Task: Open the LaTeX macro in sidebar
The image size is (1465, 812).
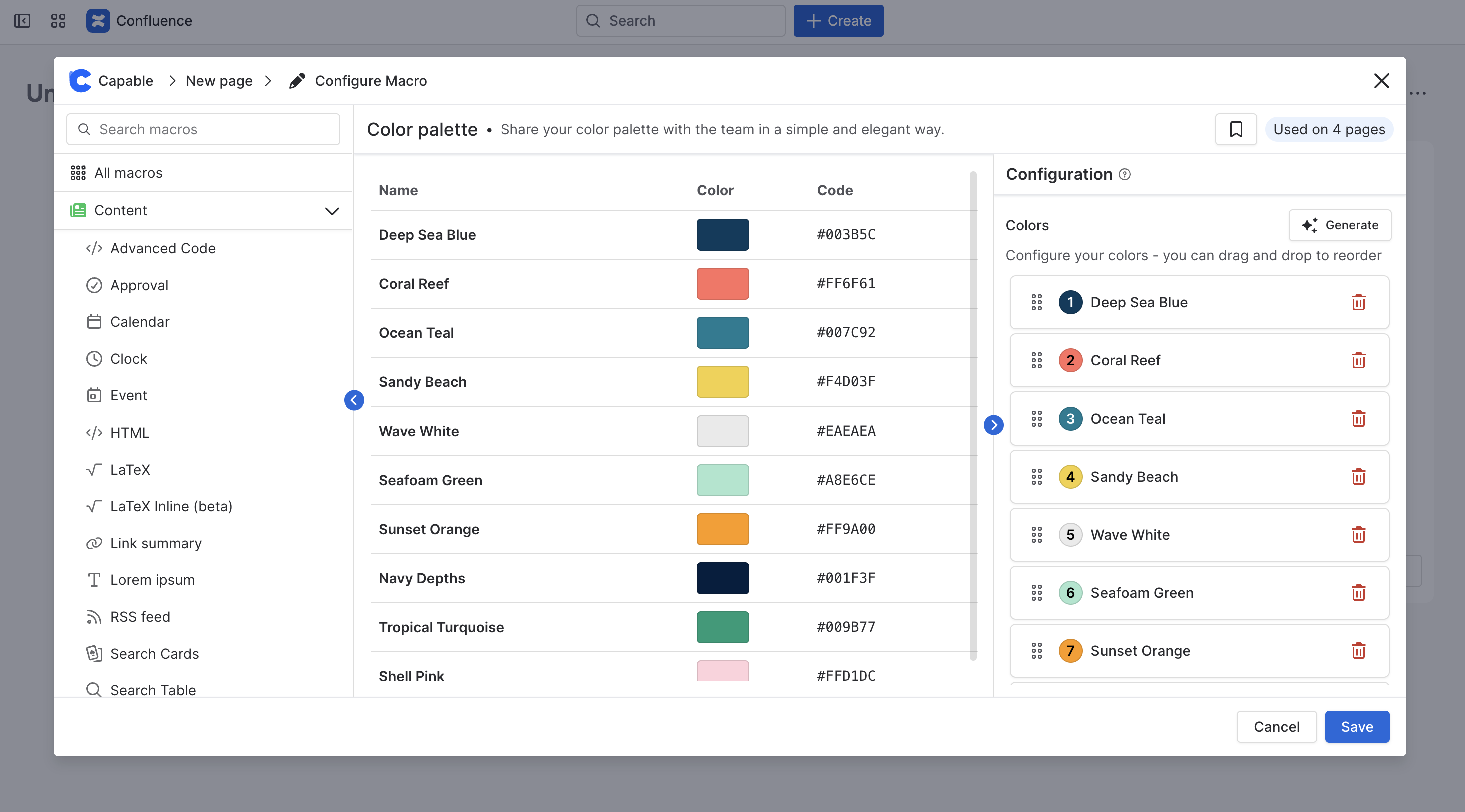Action: tap(130, 470)
